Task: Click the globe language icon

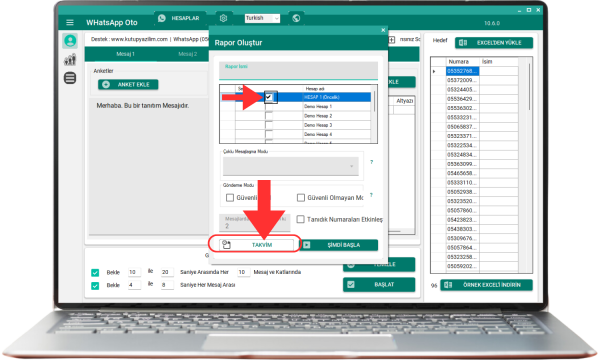Action: (x=296, y=18)
